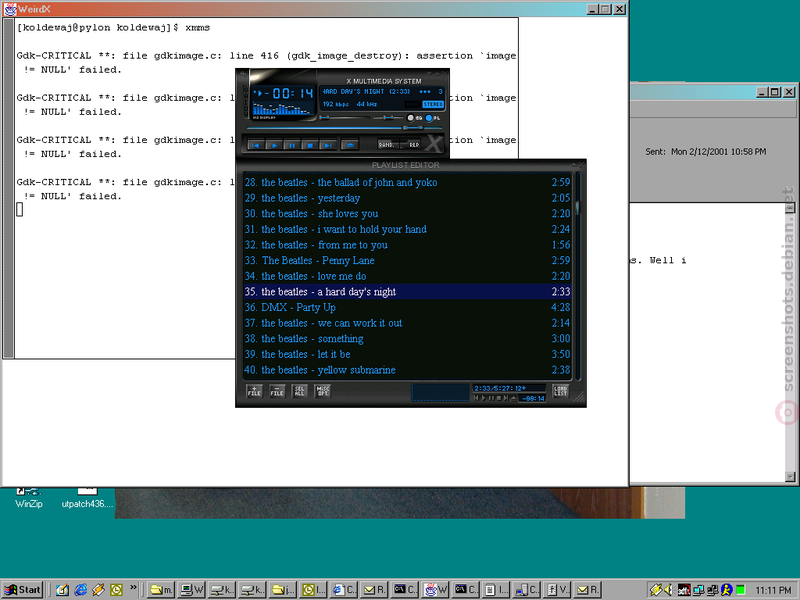Click the Playlist Editor title bar
This screenshot has height=600, width=800.
tap(406, 165)
